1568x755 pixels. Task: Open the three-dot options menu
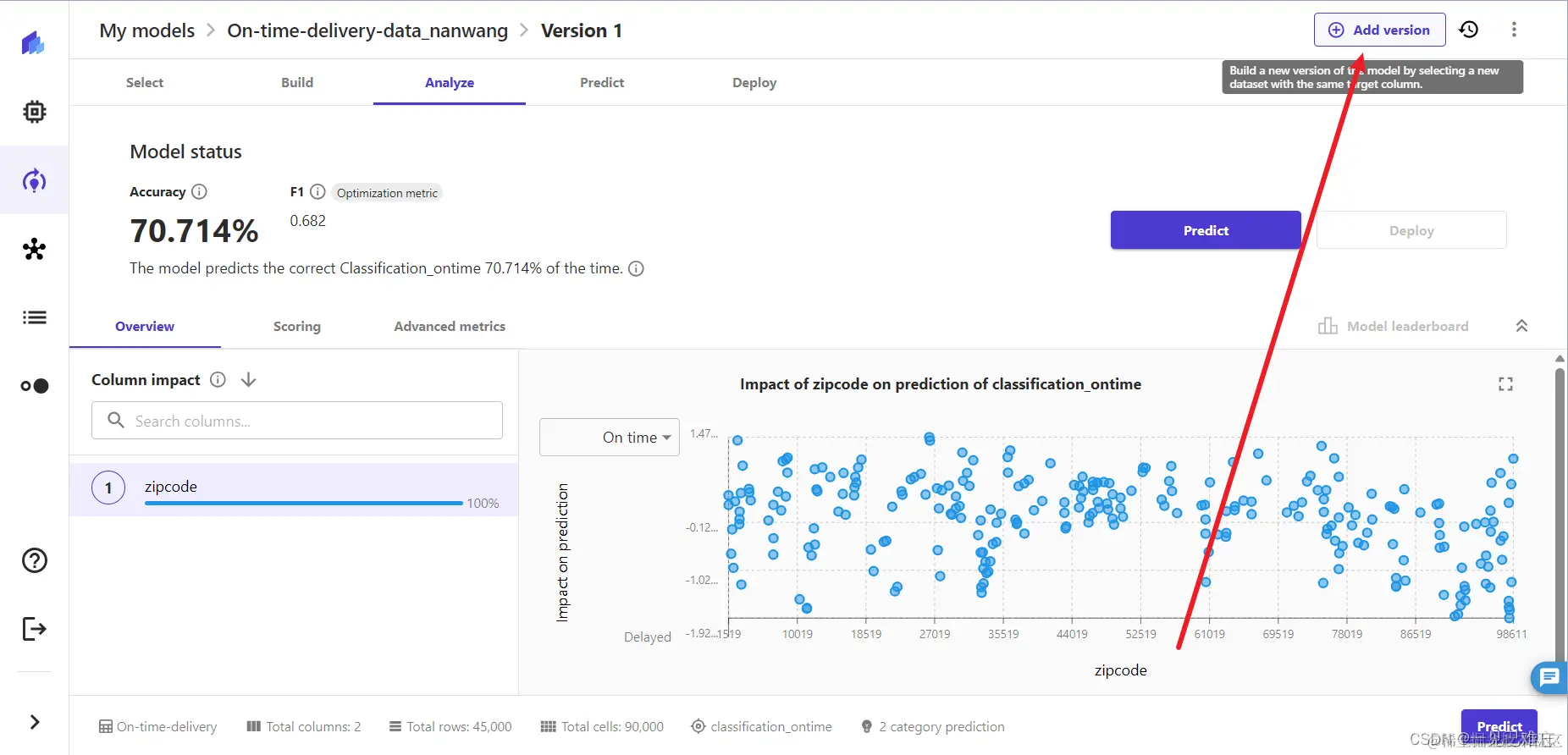1514,30
